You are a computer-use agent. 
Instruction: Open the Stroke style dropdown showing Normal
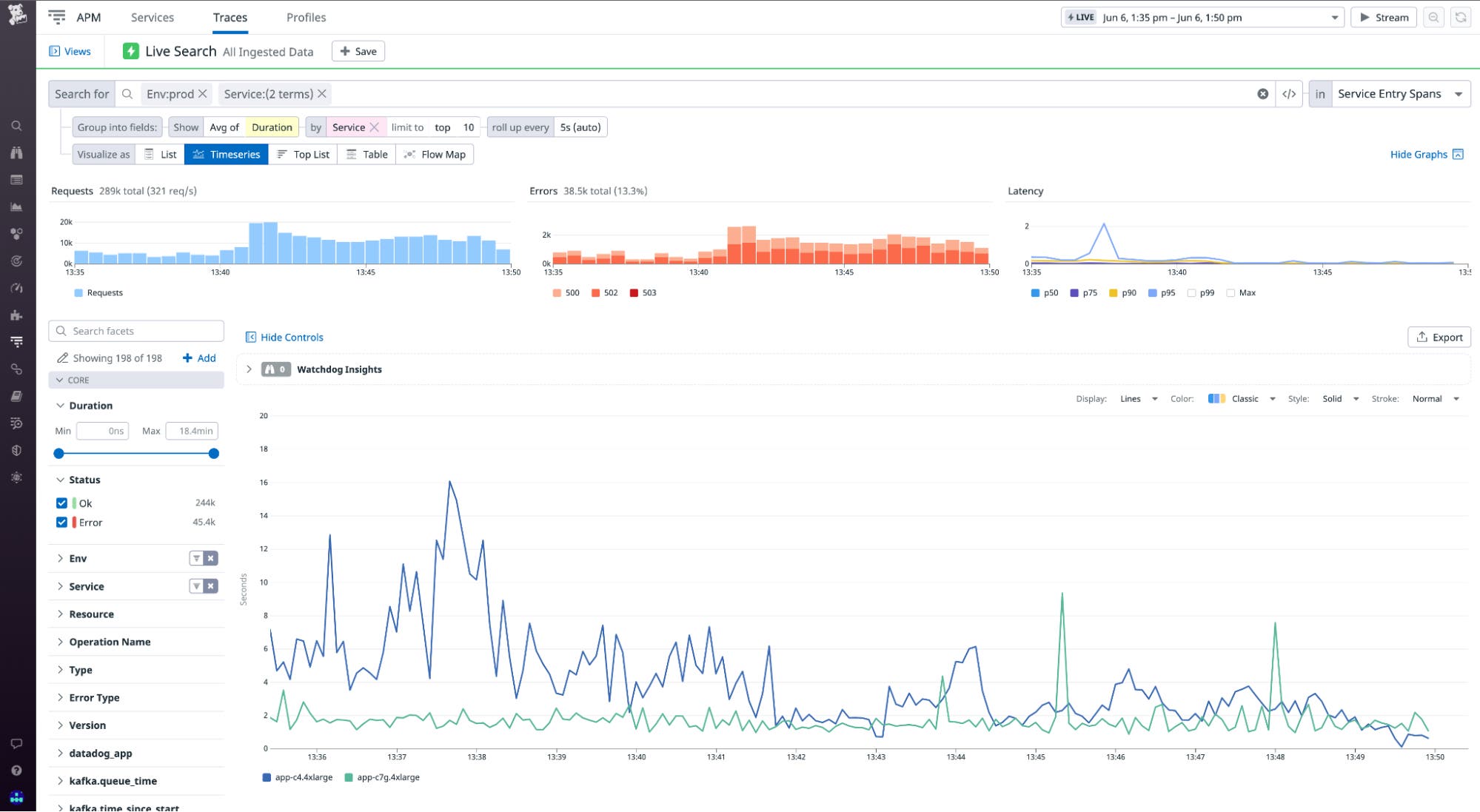coord(1433,398)
